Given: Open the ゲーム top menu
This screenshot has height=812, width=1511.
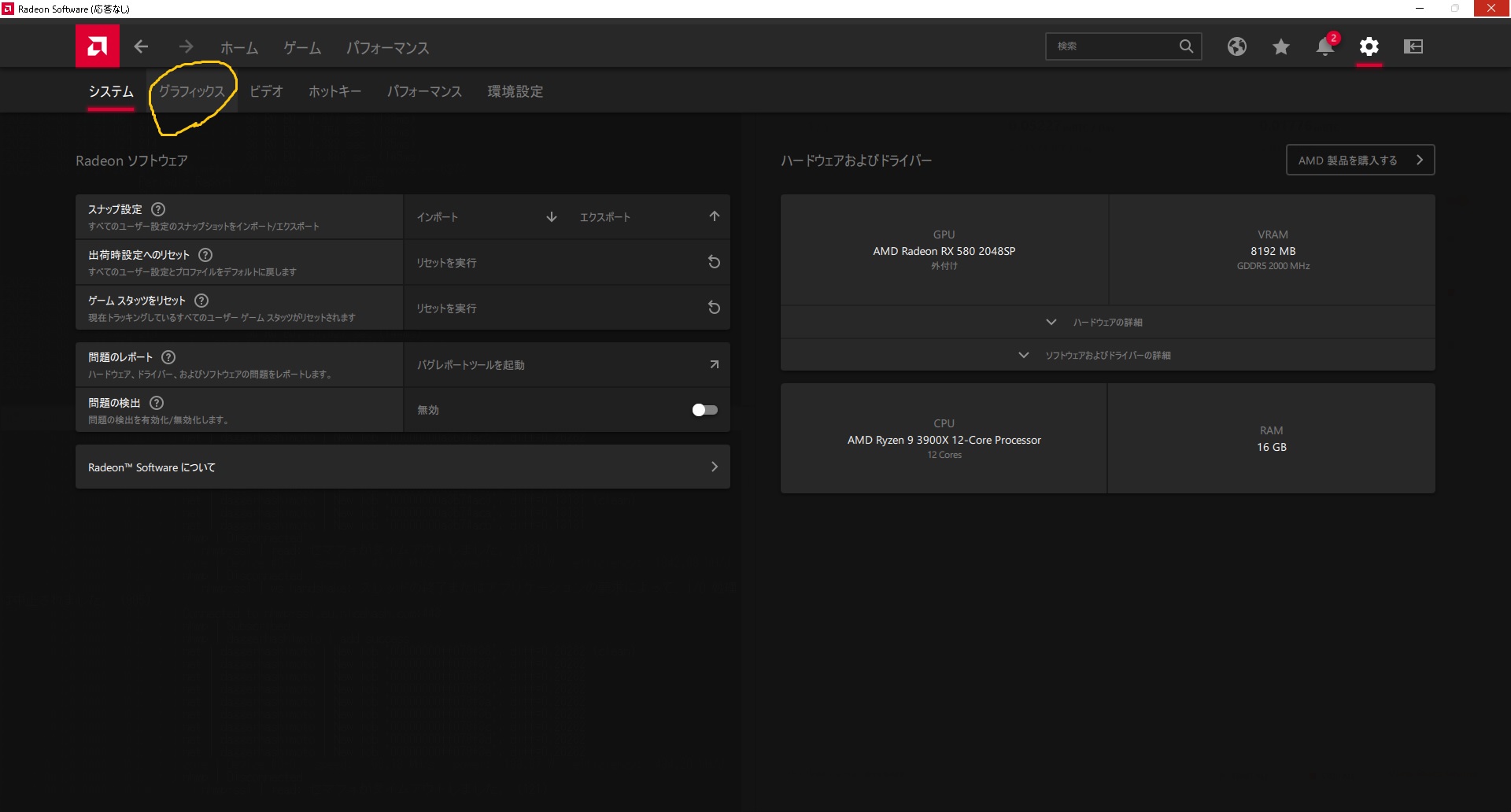Looking at the screenshot, I should click(302, 48).
